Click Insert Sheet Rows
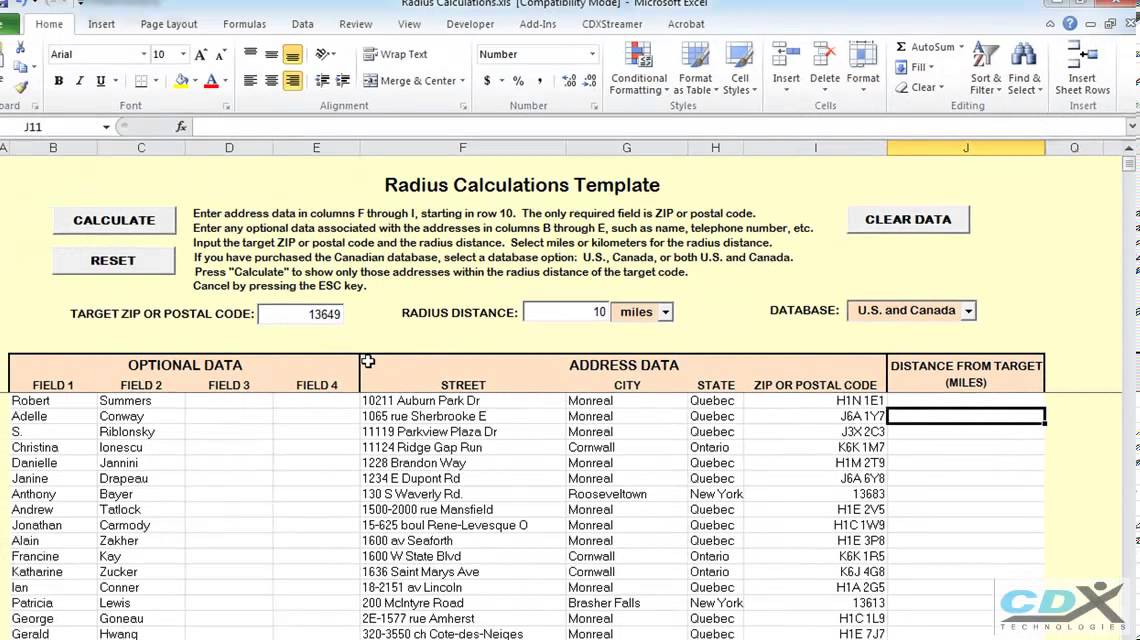The width and height of the screenshot is (1140, 640). [1083, 69]
